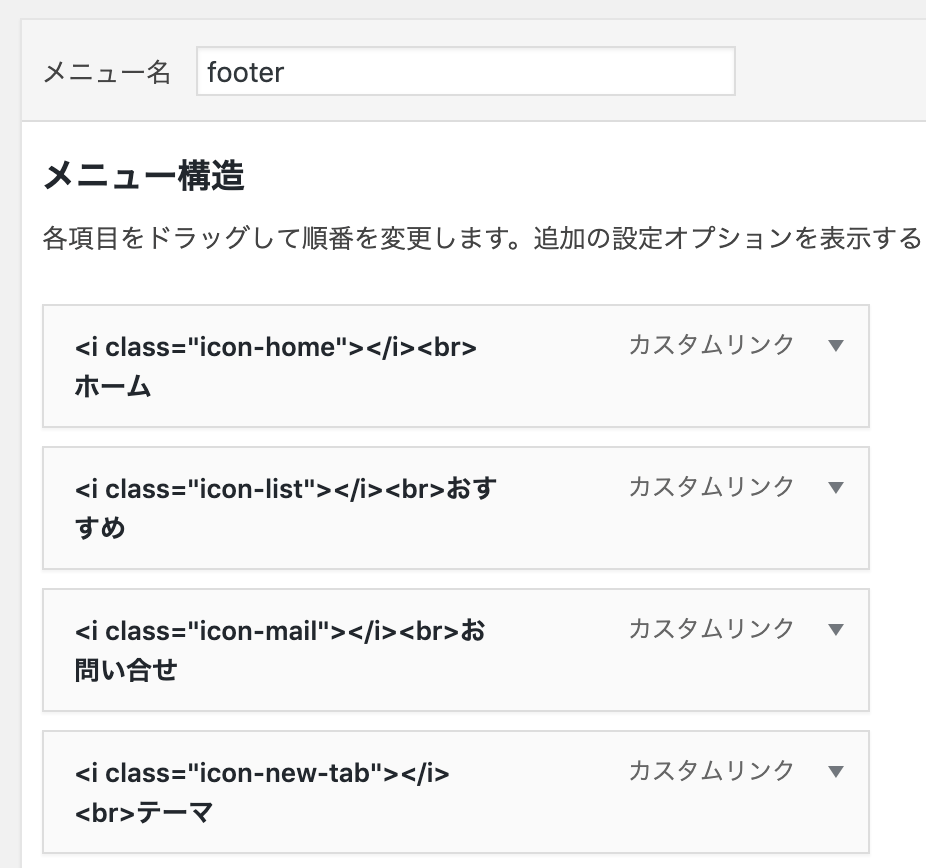
Task: Click カスタムリンク label on the おすすめ item
Action: coord(712,487)
